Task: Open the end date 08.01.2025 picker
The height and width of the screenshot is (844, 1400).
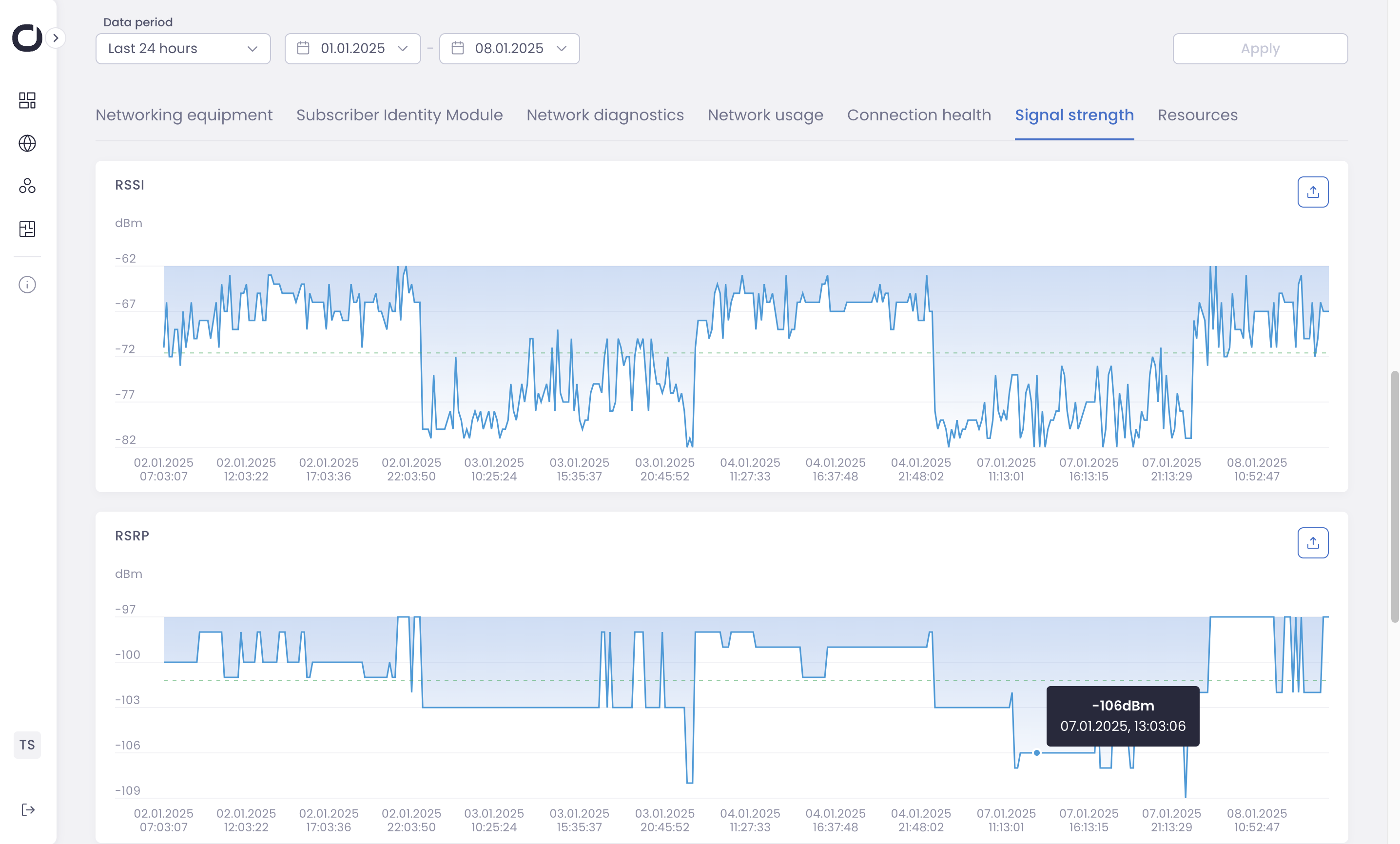Action: (x=509, y=49)
